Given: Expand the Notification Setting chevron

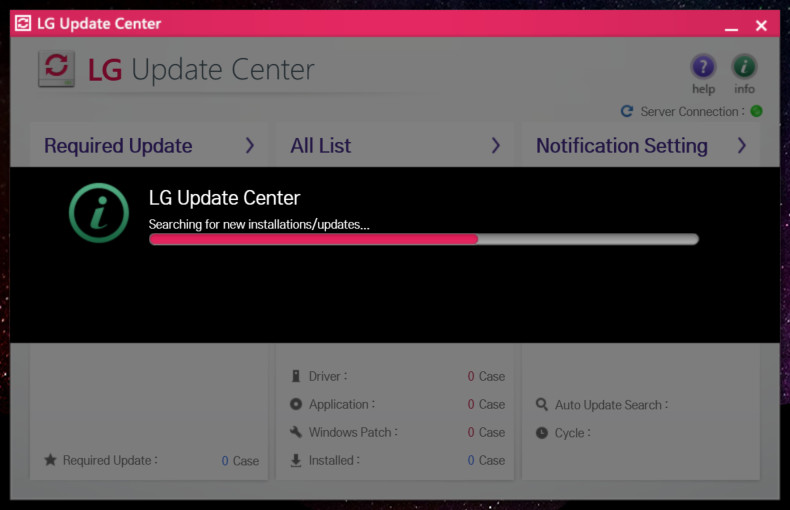Looking at the screenshot, I should pos(742,146).
